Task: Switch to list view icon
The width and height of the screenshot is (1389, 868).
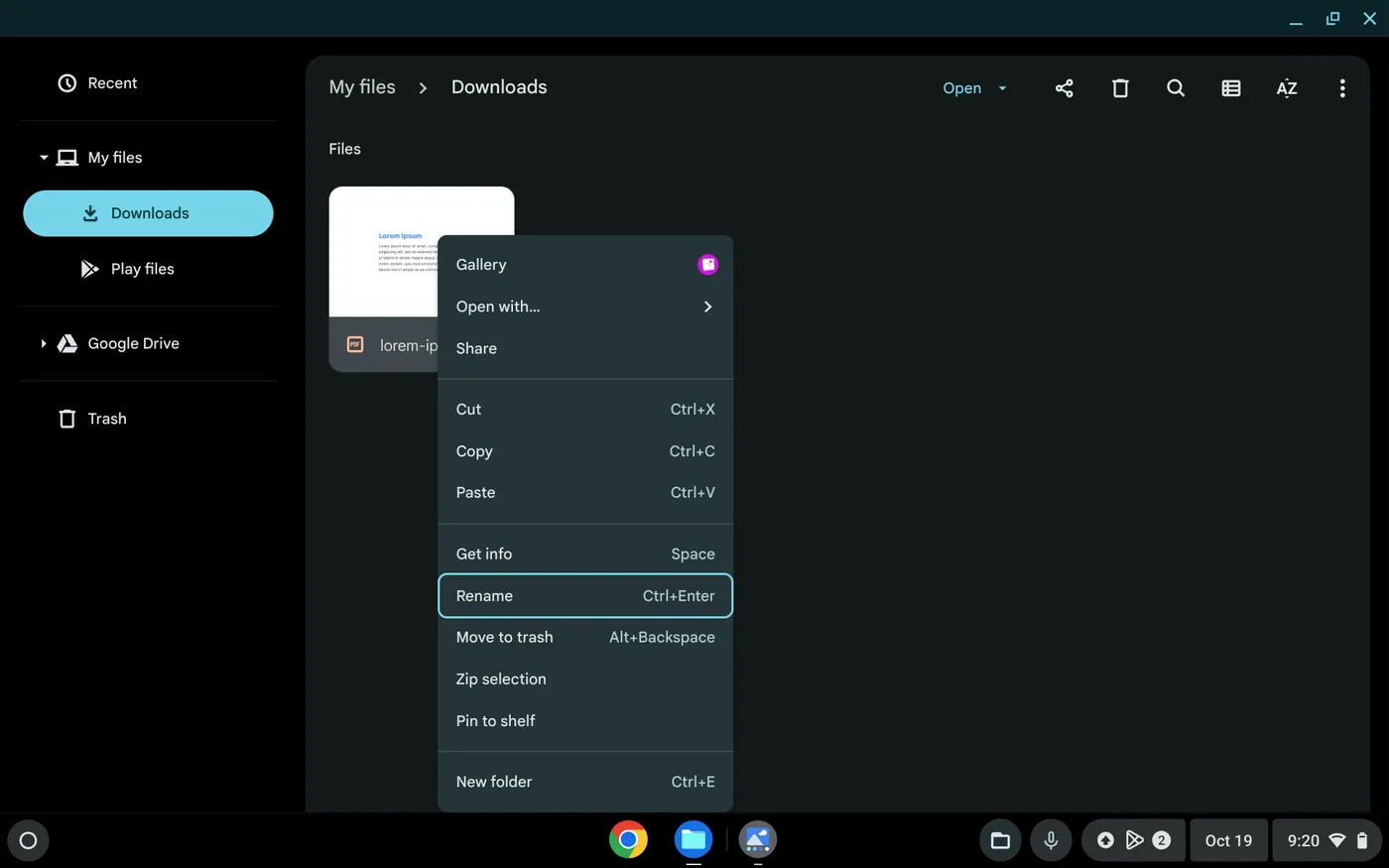Action: pos(1231,88)
